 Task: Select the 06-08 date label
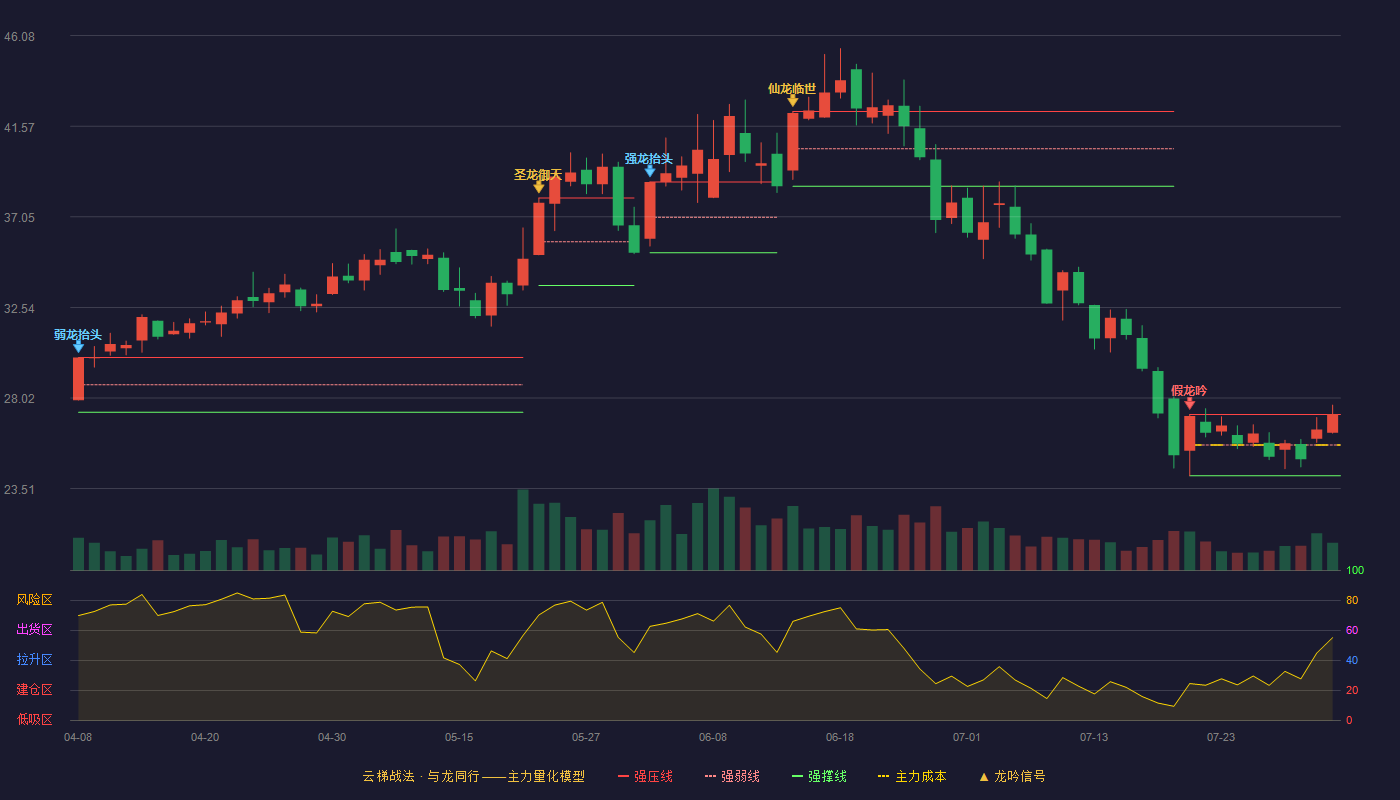pos(713,737)
